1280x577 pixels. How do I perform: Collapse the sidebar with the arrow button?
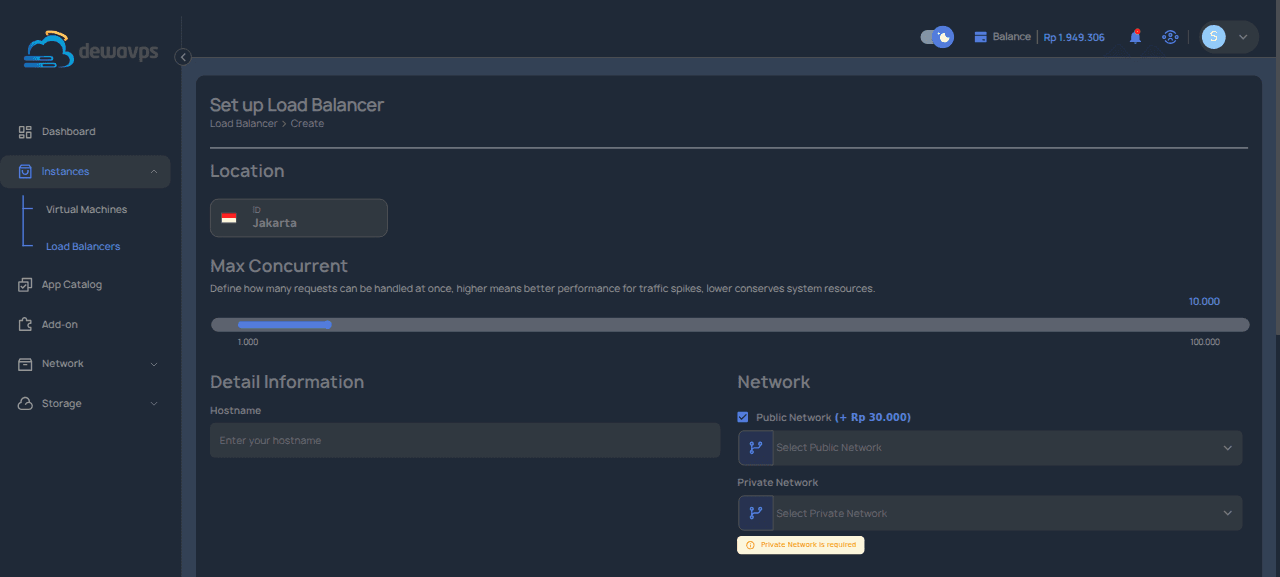point(183,57)
